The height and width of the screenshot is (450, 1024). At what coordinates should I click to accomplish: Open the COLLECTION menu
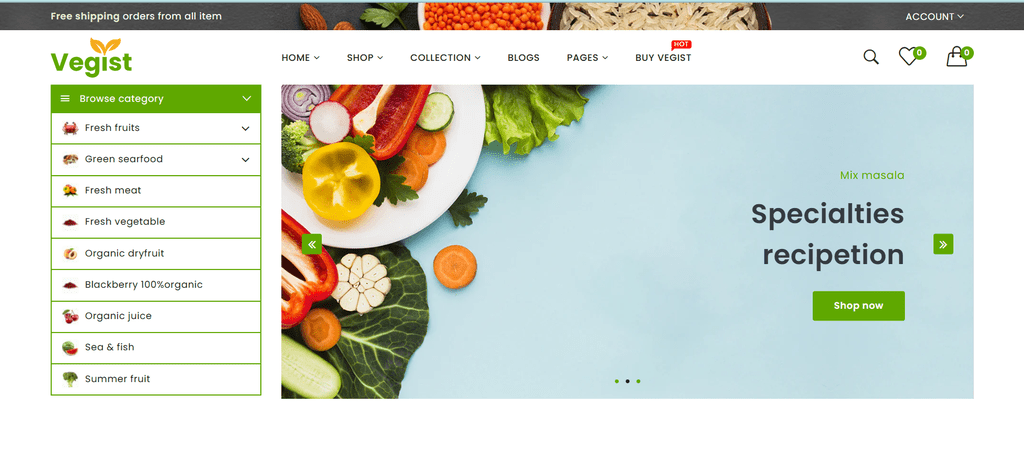pos(445,57)
